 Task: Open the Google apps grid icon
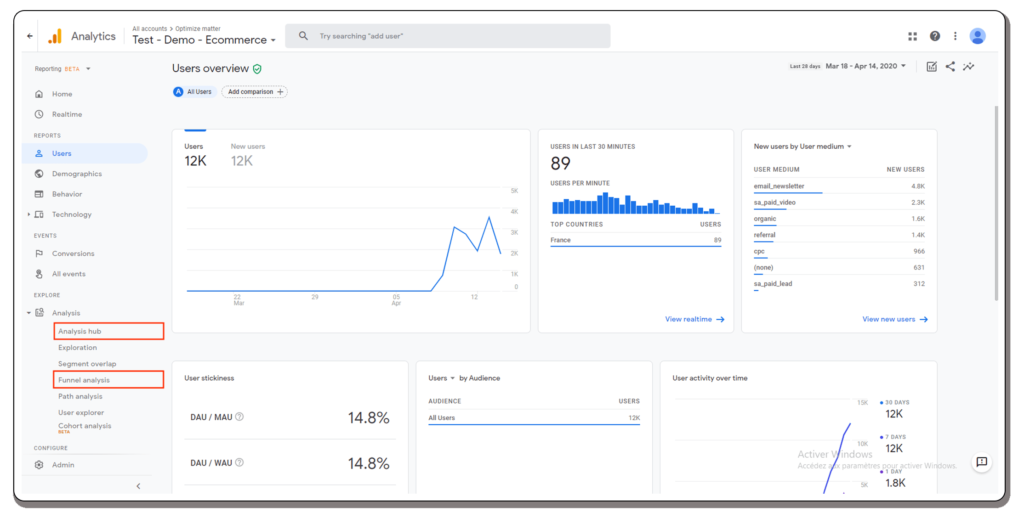point(912,36)
